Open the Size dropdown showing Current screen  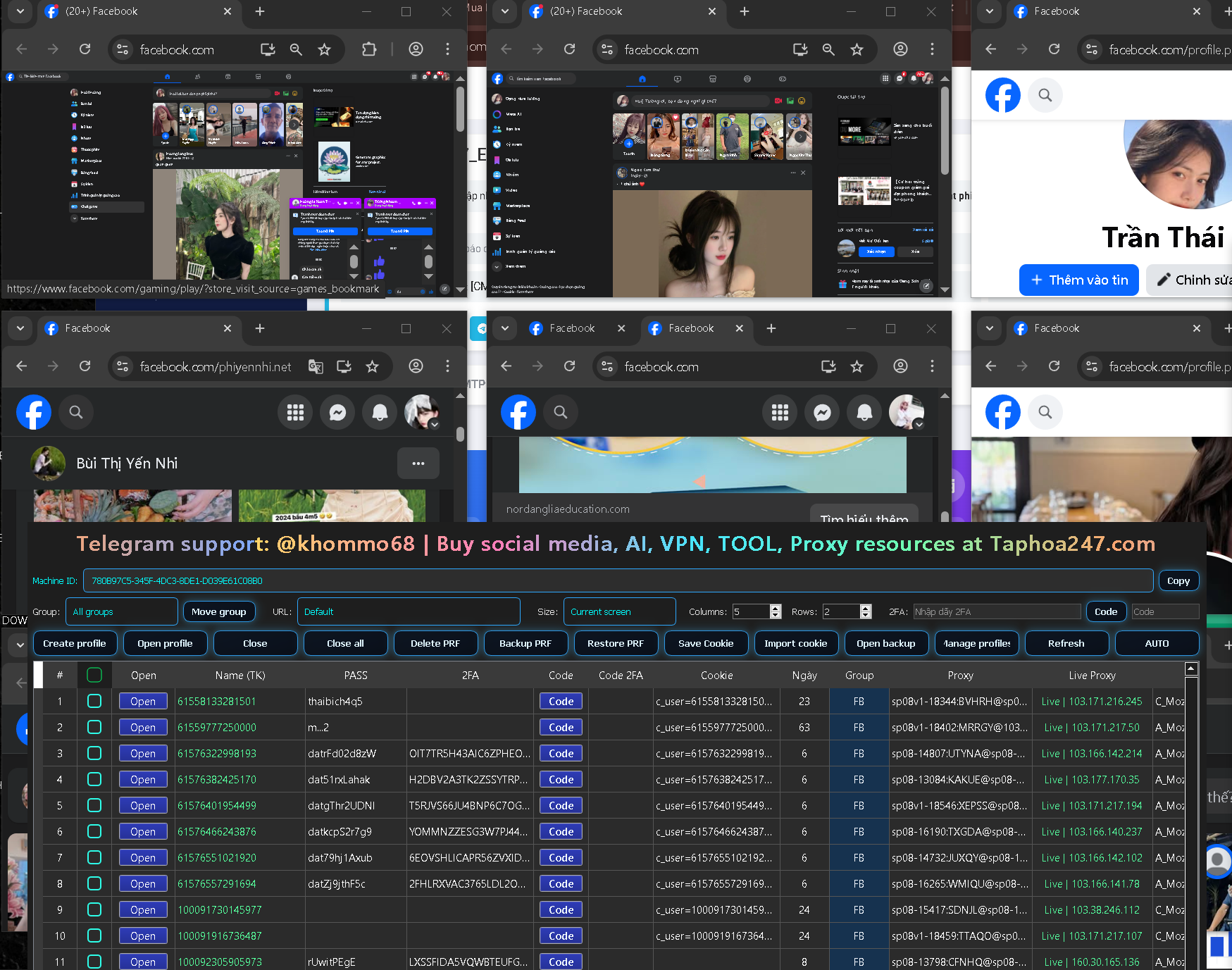point(619,611)
